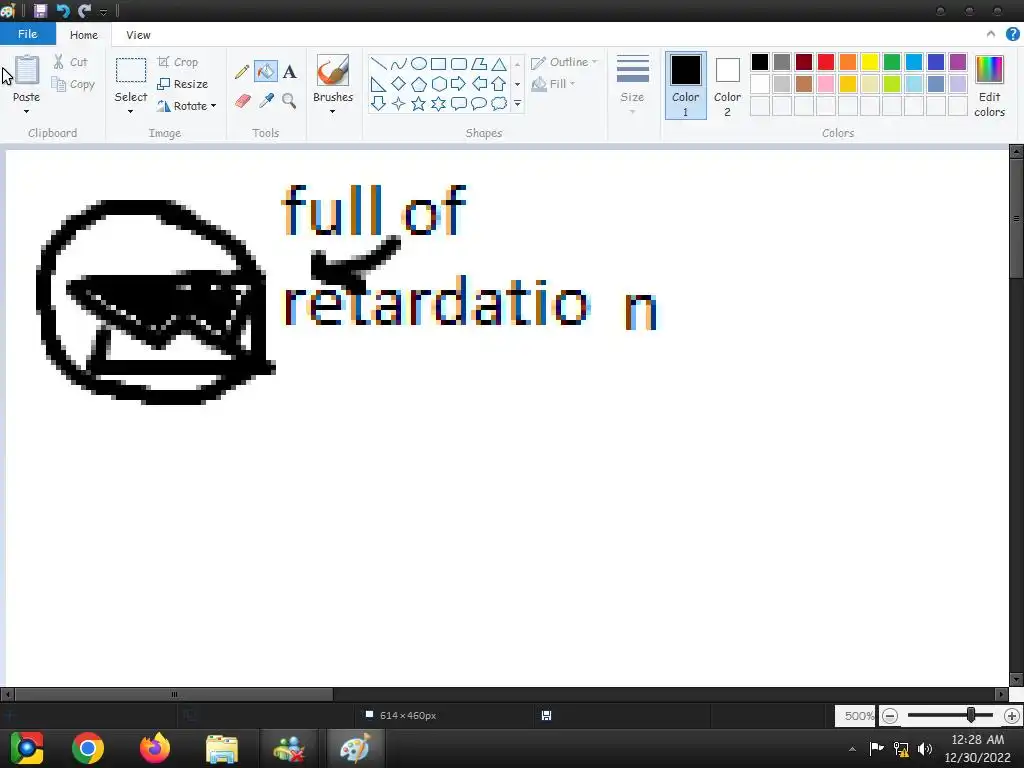
Task: Click the Resize button
Action: [183, 84]
